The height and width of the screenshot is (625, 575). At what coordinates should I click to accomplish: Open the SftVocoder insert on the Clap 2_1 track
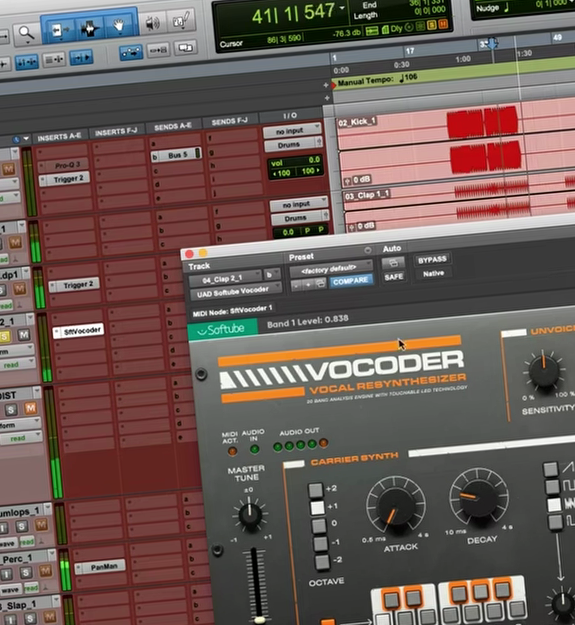click(78, 331)
